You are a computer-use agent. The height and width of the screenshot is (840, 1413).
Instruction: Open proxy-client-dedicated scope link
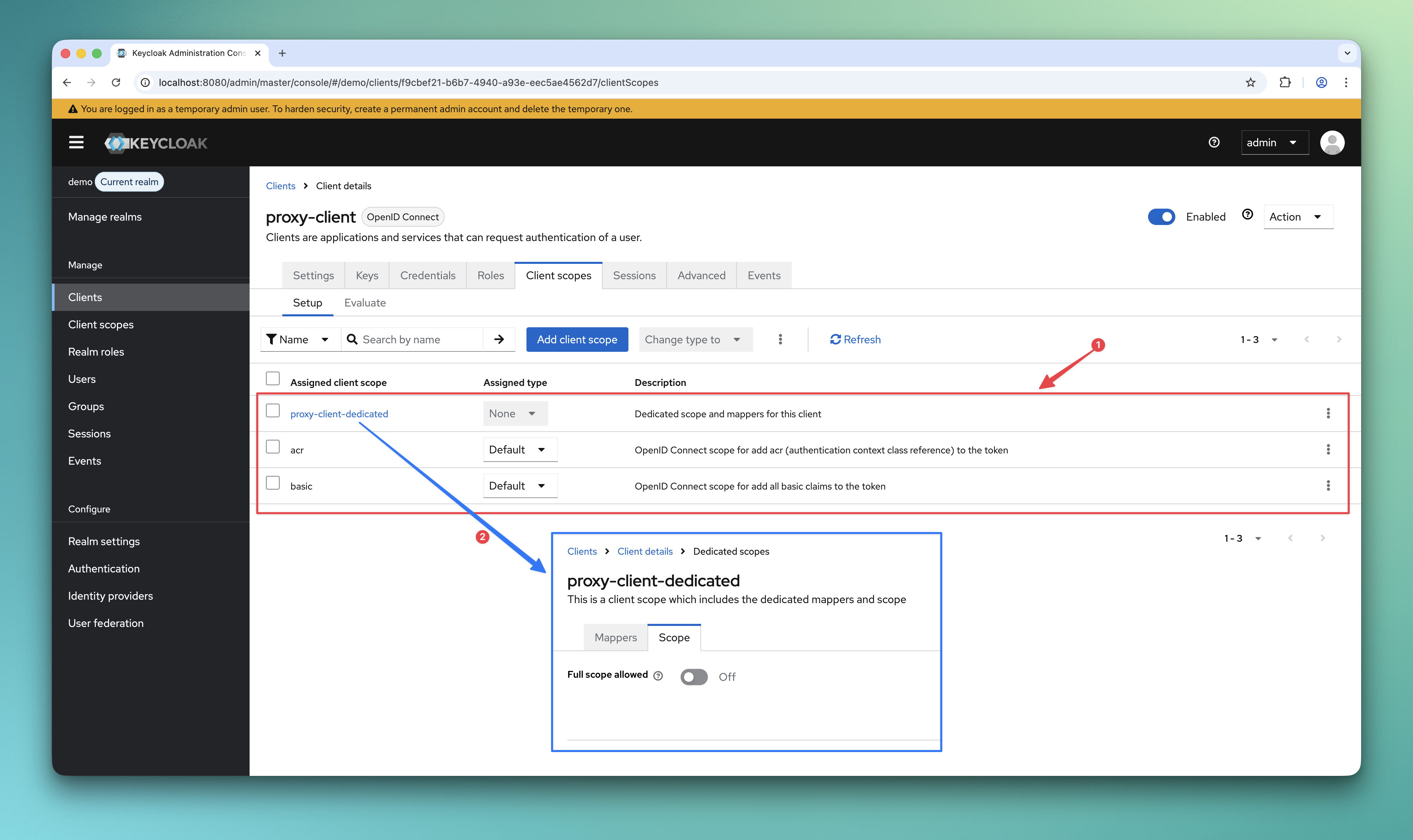pos(339,414)
